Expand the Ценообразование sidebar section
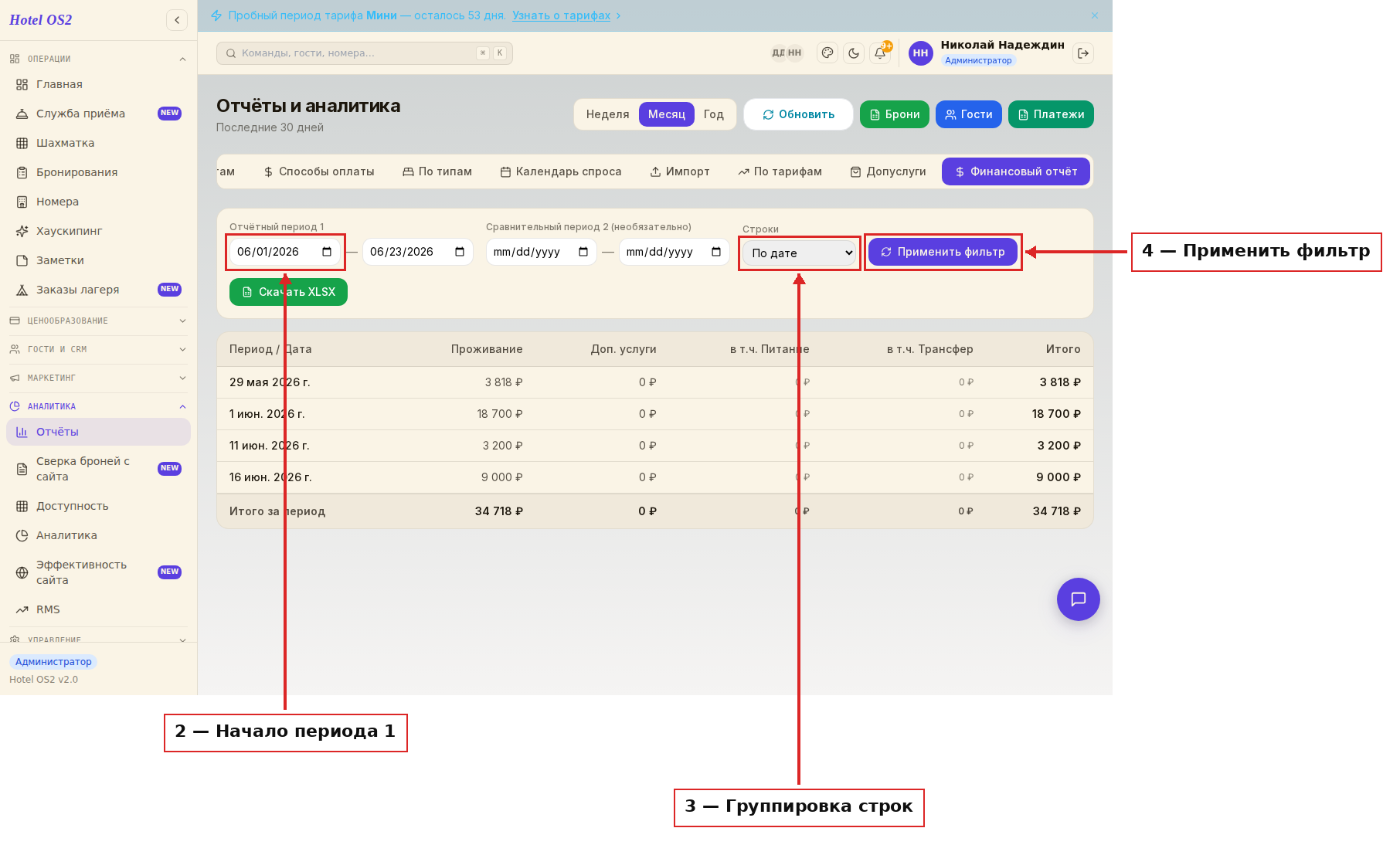Image resolution: width=1400 pixels, height=845 pixels. point(98,321)
